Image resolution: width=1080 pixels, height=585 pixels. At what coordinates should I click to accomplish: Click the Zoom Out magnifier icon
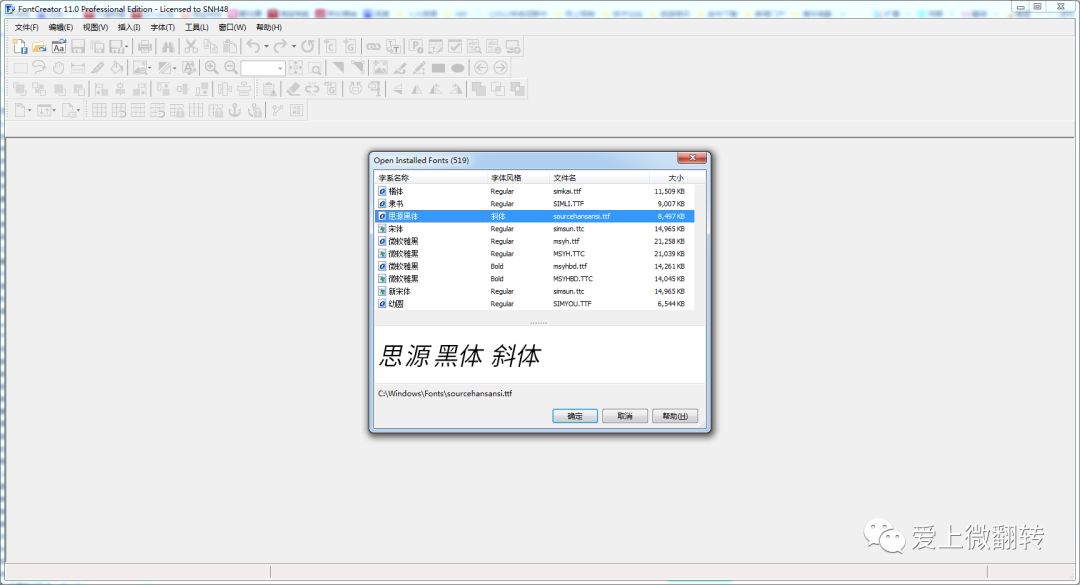[x=231, y=68]
